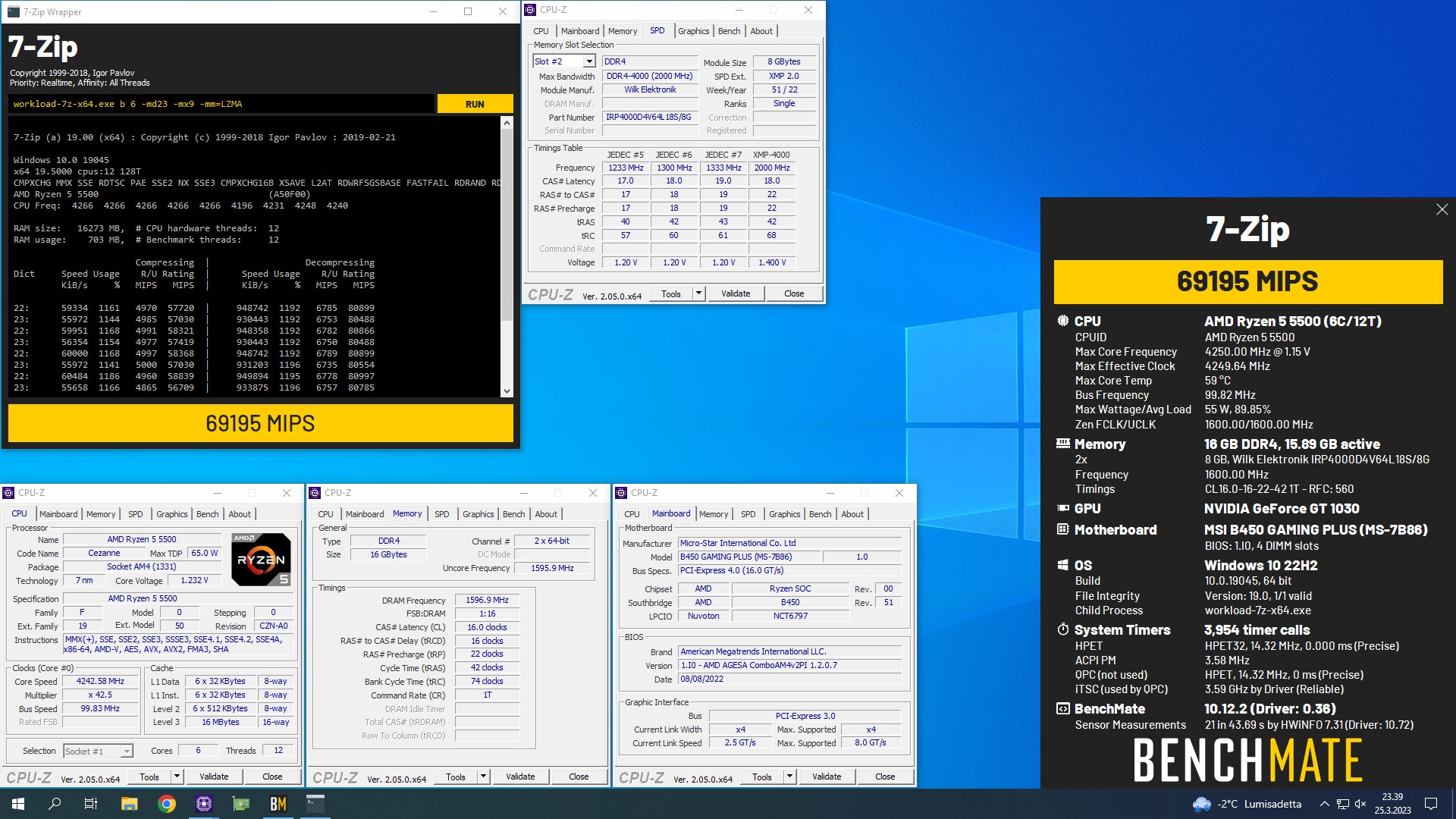Click the CPU chip icon in BenchMate panel
Image resolution: width=1456 pixels, height=819 pixels.
click(1063, 321)
